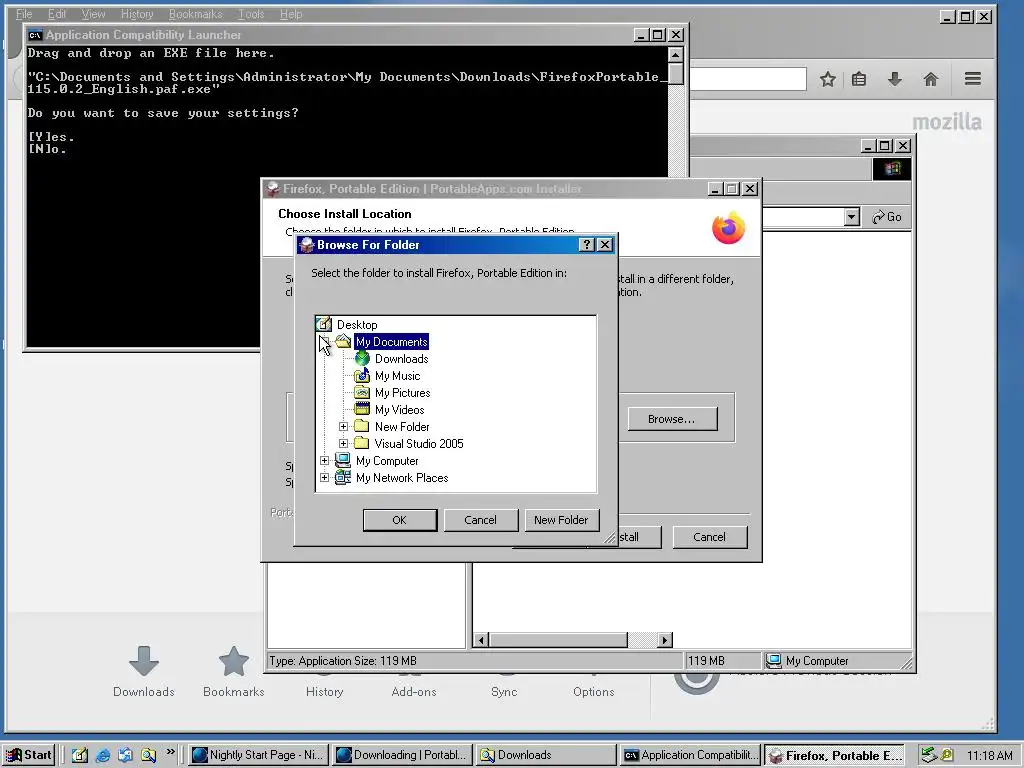
Task: Click the home icon in the Nightly toolbar
Action: (x=931, y=80)
